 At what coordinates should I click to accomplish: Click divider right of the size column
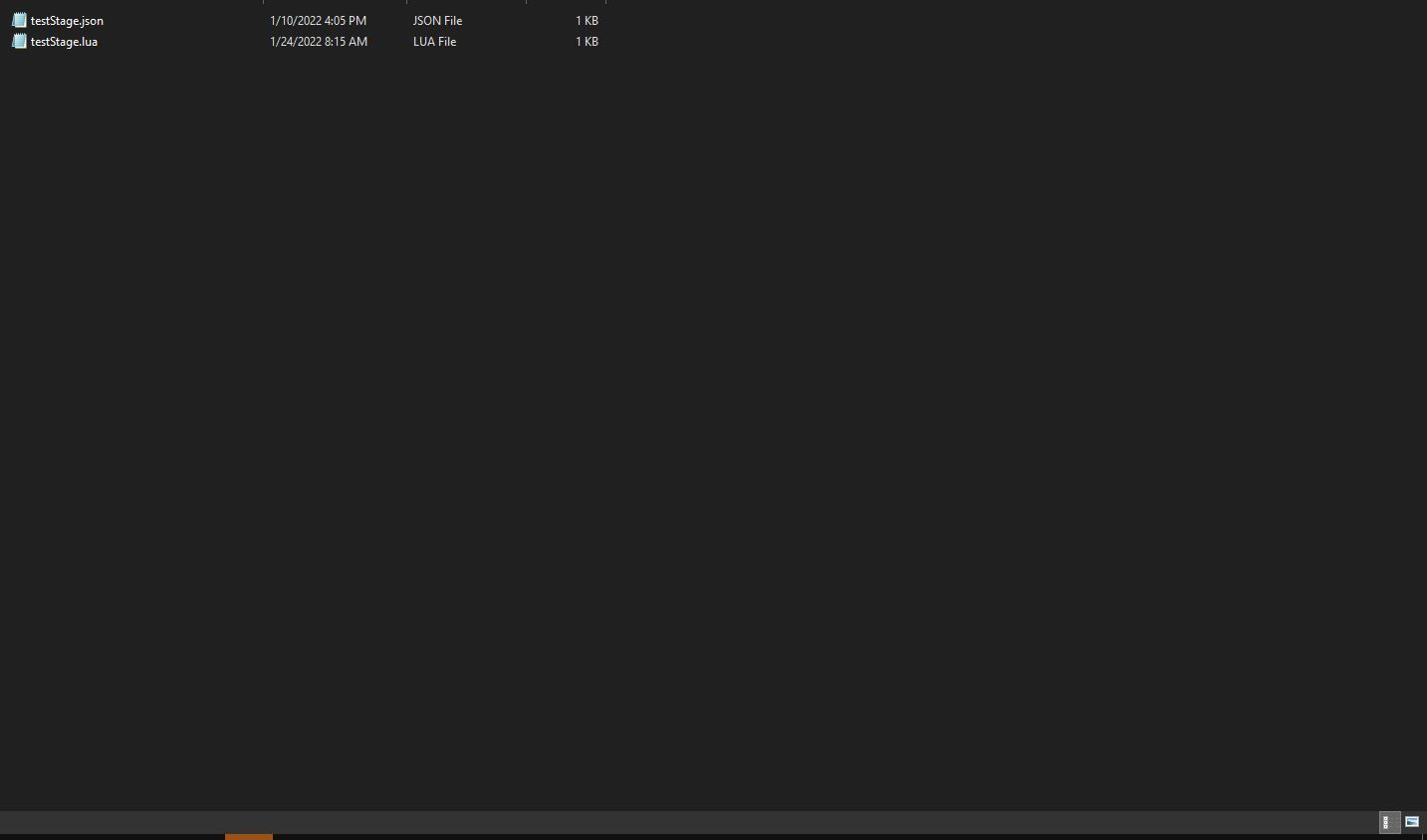(x=605, y=2)
